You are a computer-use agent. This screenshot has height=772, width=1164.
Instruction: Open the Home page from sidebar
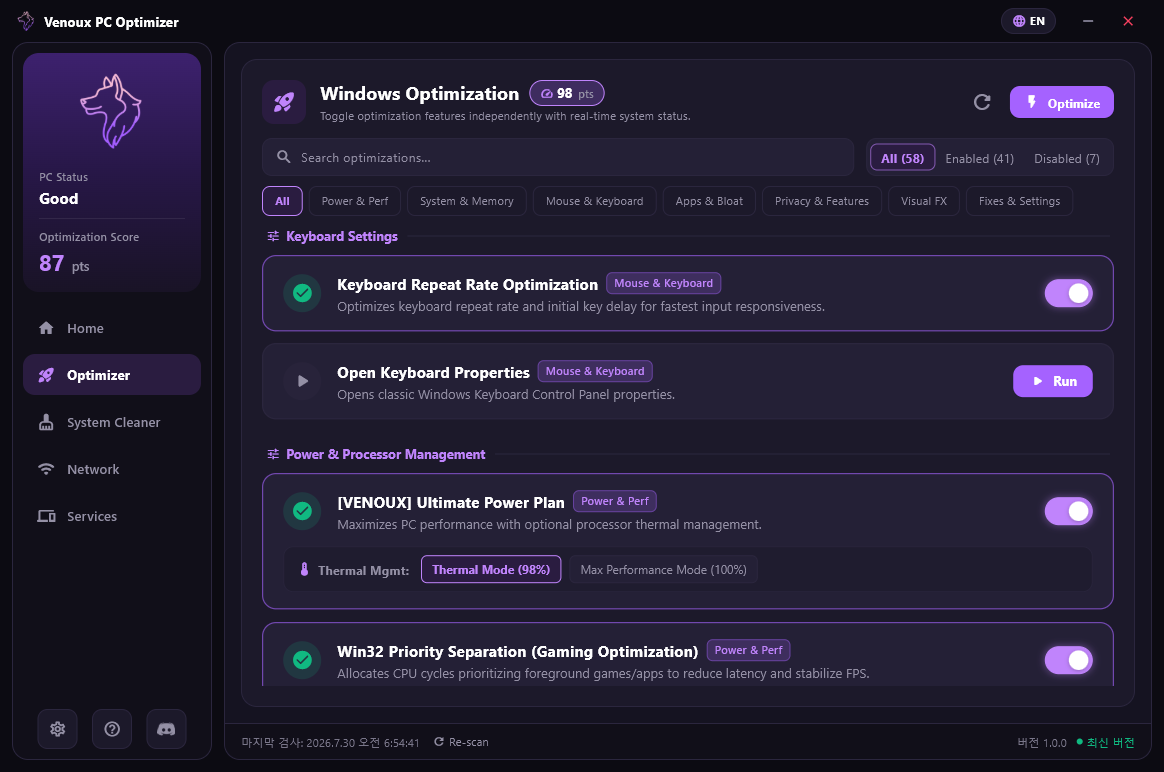[x=111, y=328]
